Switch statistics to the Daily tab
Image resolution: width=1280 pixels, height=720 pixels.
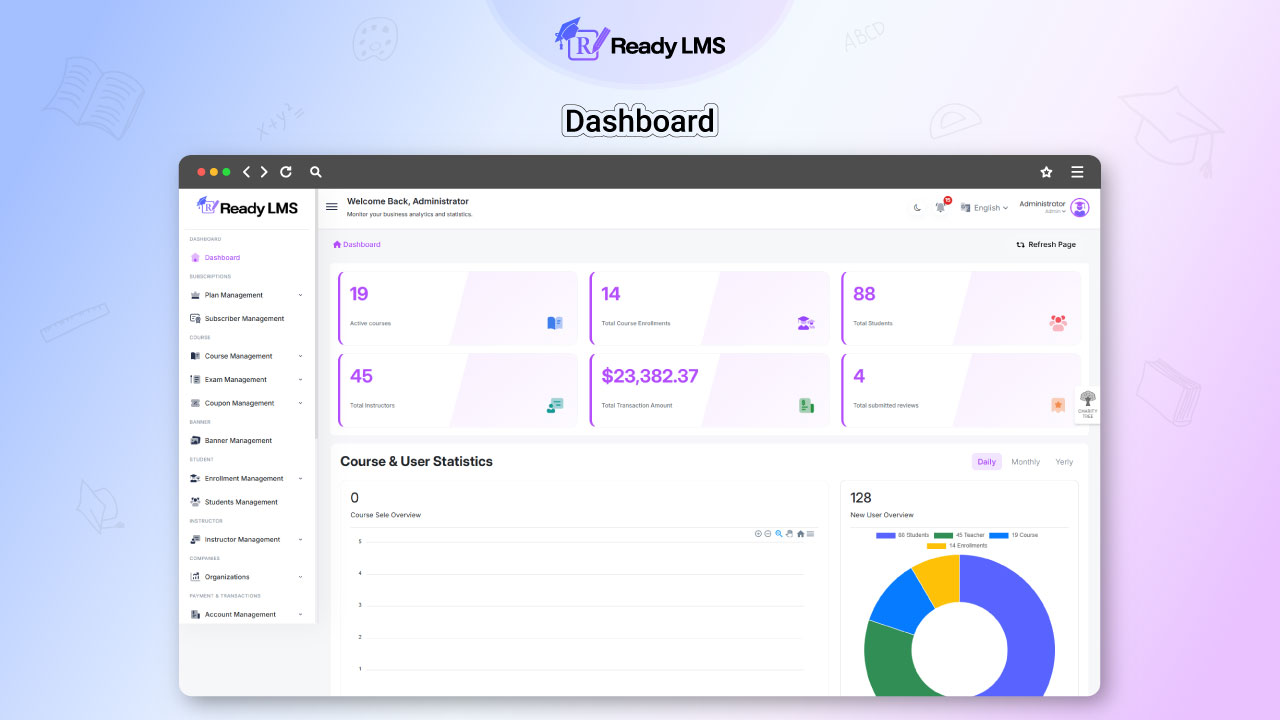987,462
